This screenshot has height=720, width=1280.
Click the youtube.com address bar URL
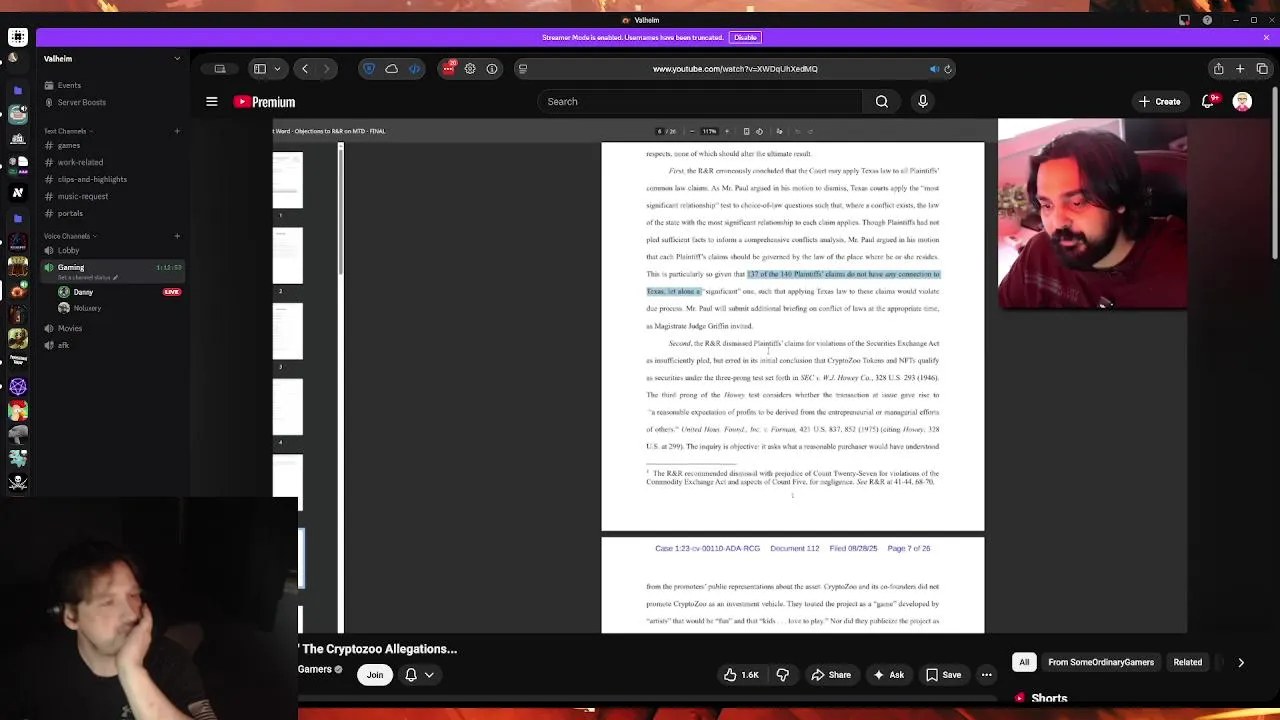[x=735, y=69]
